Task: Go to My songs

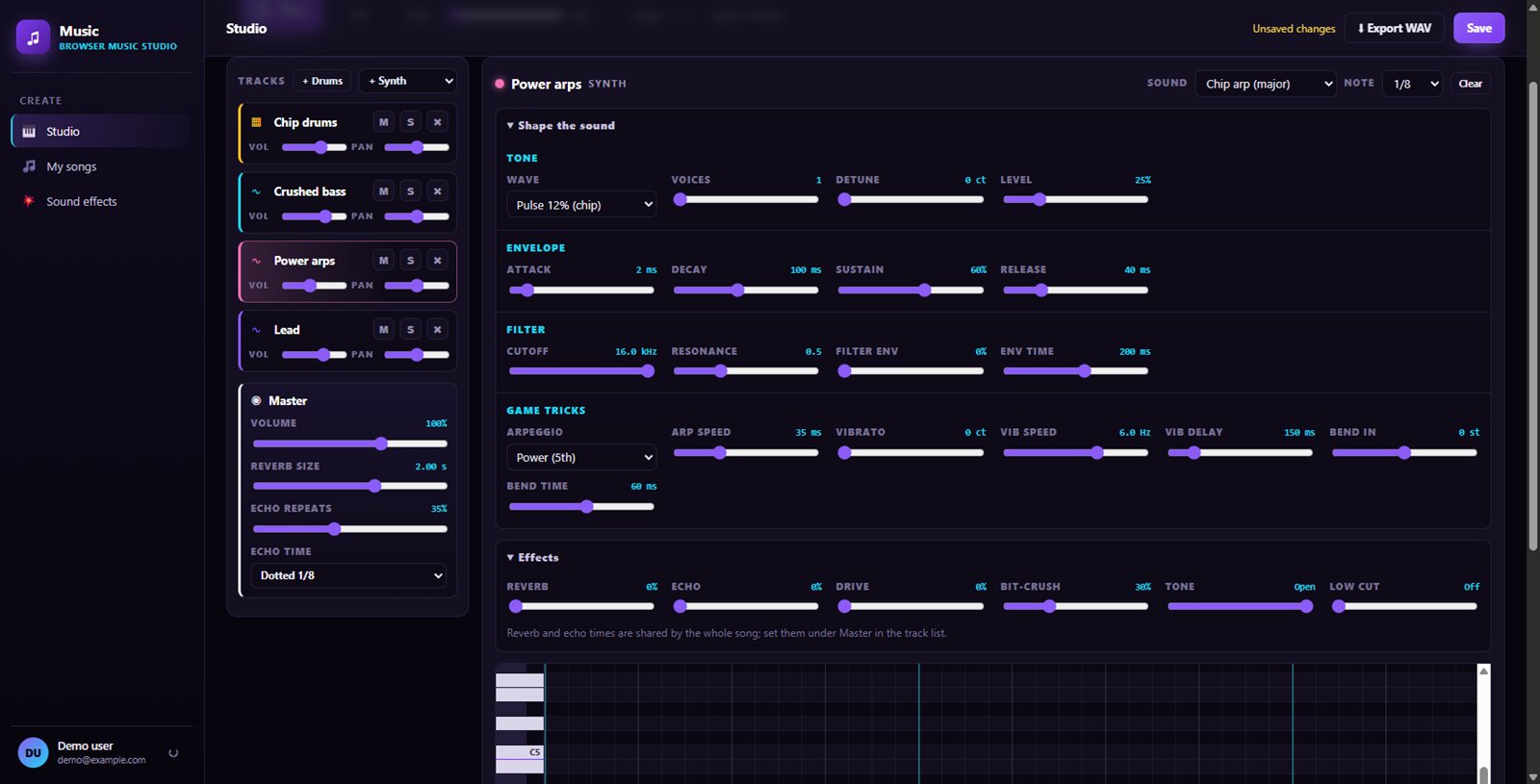Action: (100, 166)
